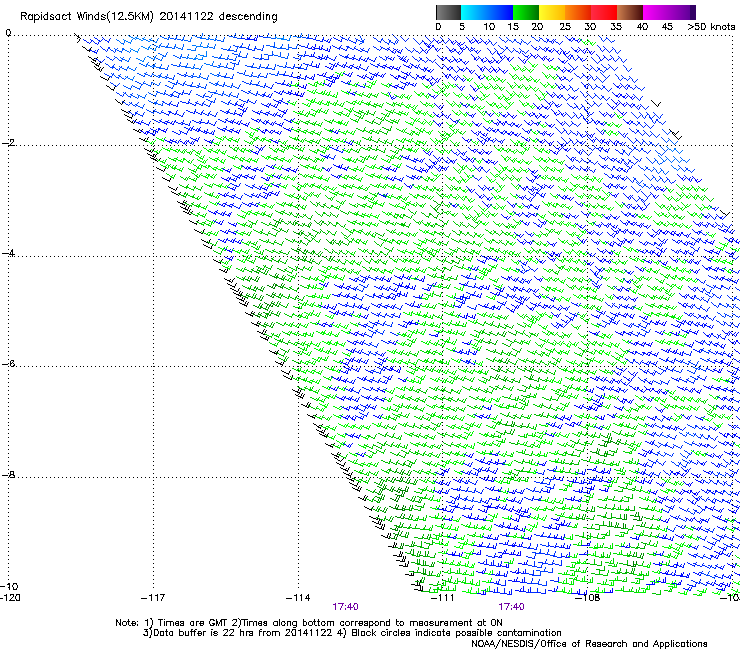The image size is (740, 650).
Task: Click the brown 35-40 knots color segment
Action: 630,12
